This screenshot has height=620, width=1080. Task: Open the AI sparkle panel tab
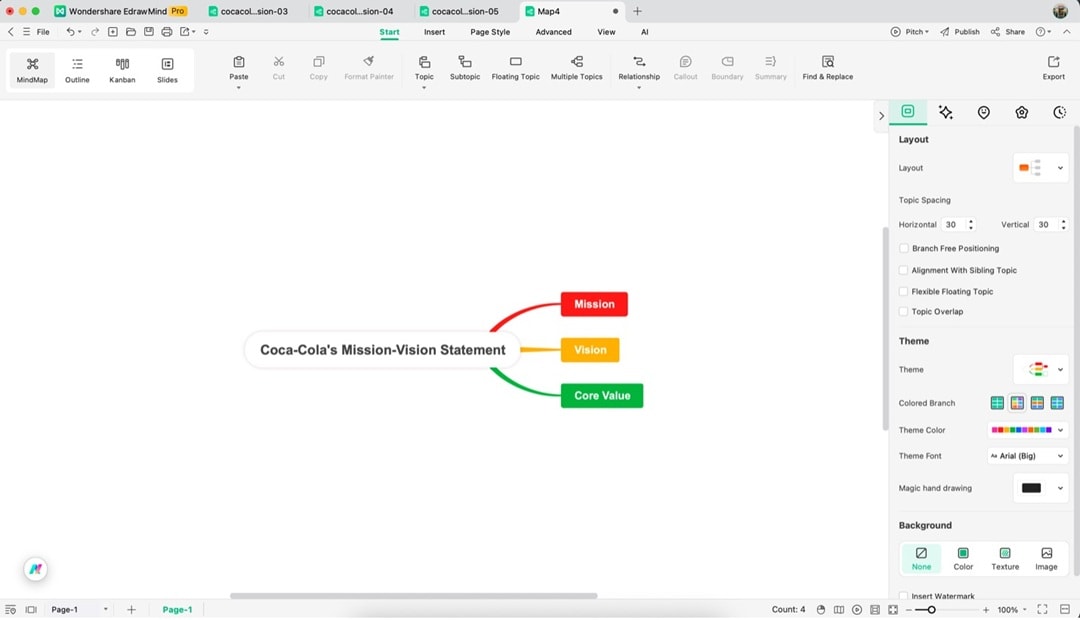[946, 112]
